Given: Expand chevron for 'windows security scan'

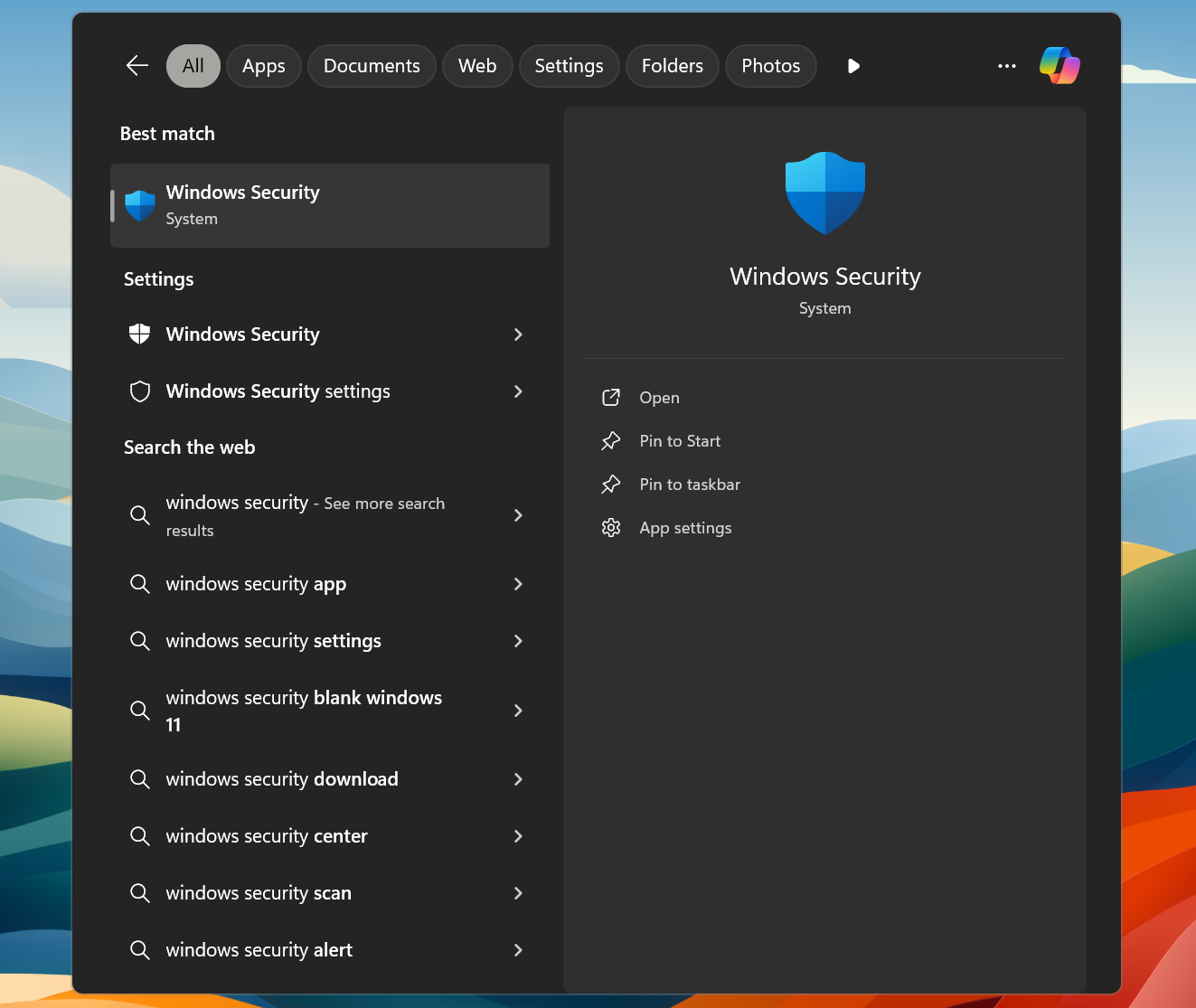Looking at the screenshot, I should (518, 893).
